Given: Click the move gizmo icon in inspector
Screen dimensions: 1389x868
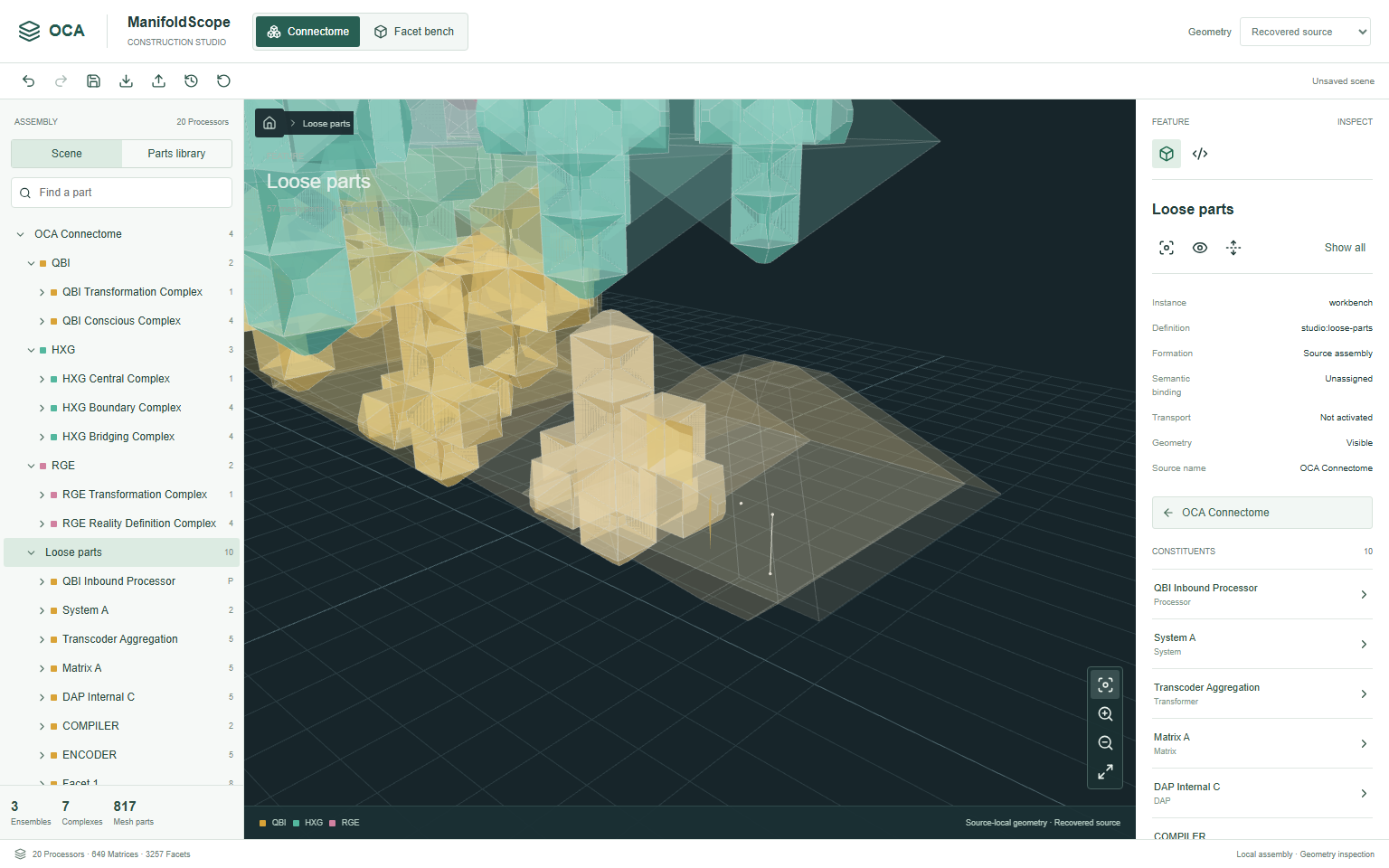Looking at the screenshot, I should tap(1233, 248).
